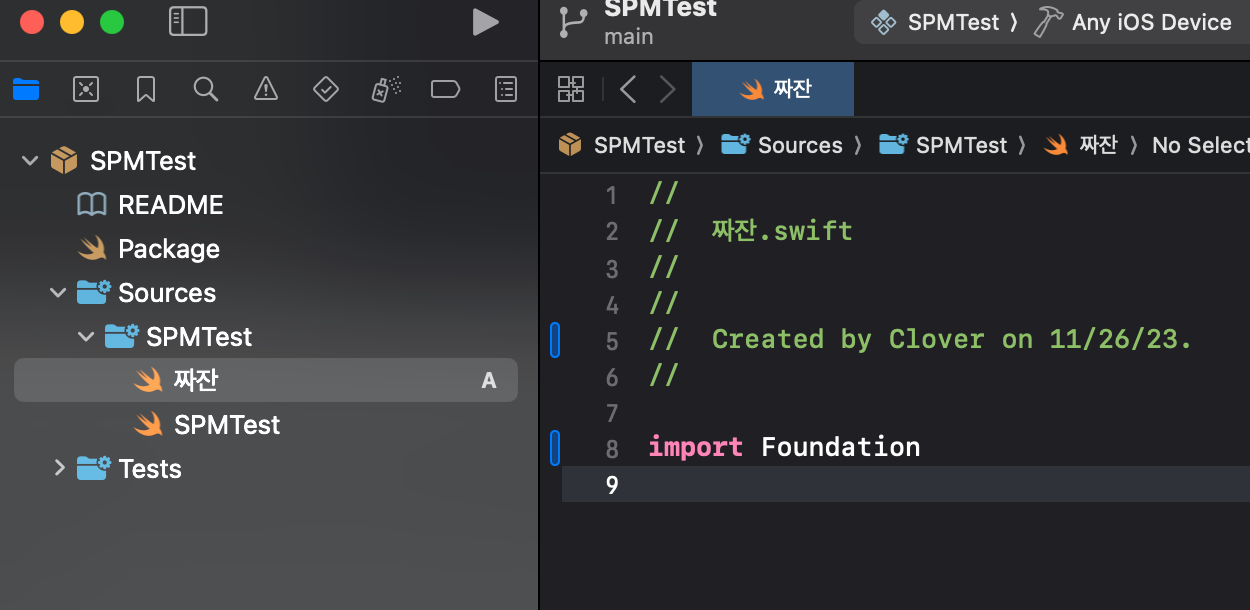Go back with the left chevron
This screenshot has height=610, width=1250.
click(628, 89)
